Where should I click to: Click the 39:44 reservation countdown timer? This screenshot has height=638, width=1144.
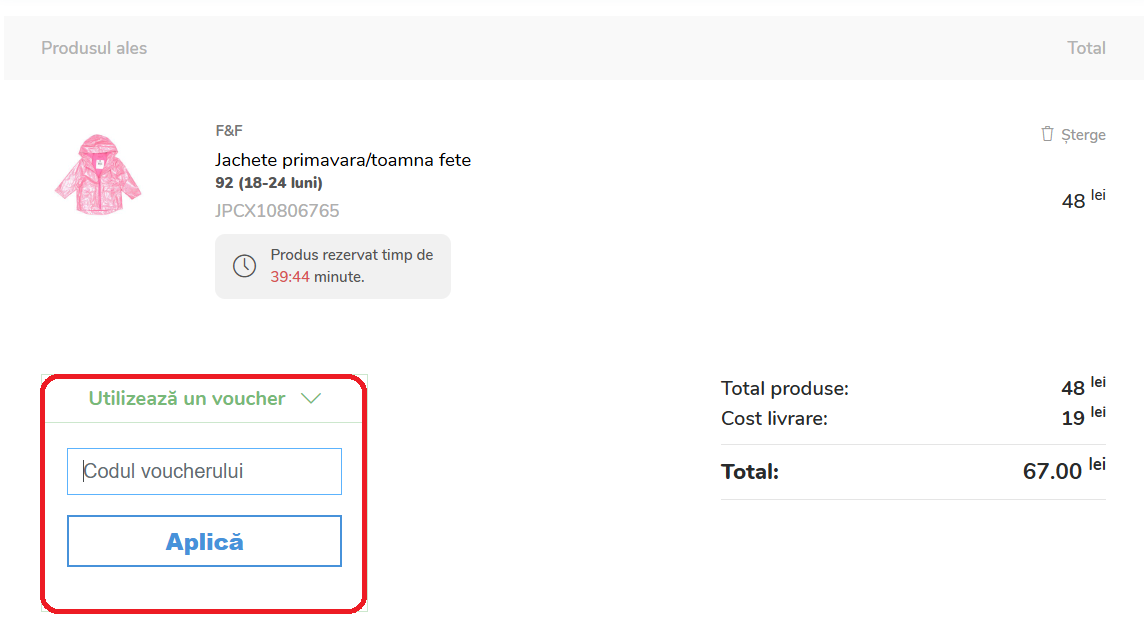click(290, 276)
